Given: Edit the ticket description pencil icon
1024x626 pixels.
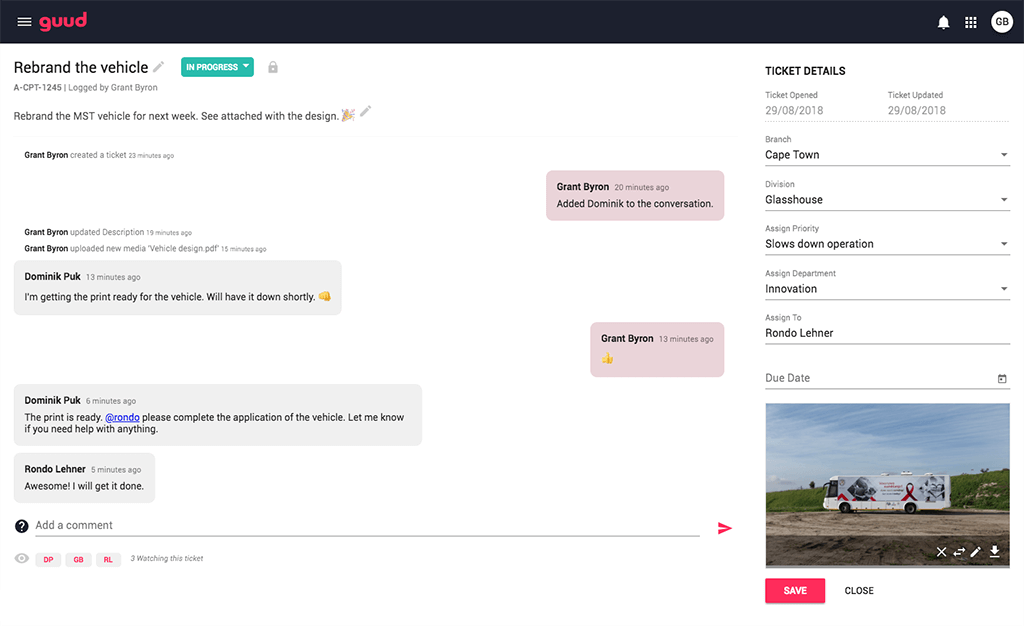Looking at the screenshot, I should (366, 111).
